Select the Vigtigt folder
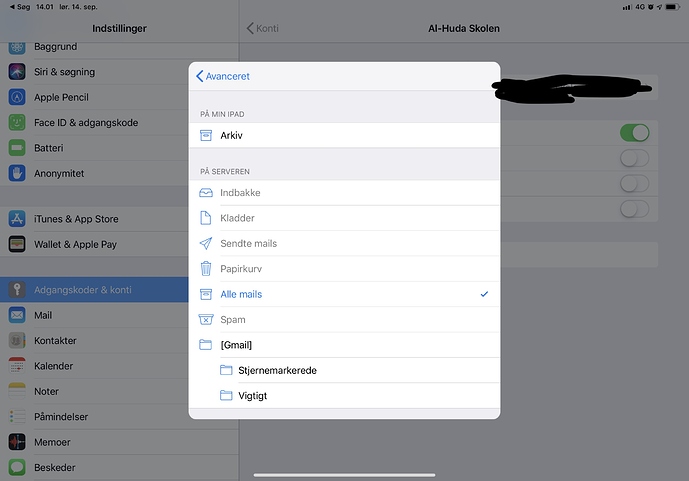The height and width of the screenshot is (481, 689). click(344, 396)
